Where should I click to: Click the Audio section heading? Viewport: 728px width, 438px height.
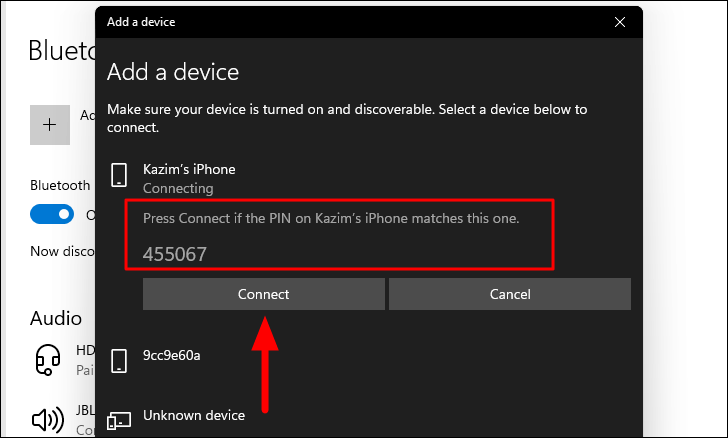tap(56, 318)
